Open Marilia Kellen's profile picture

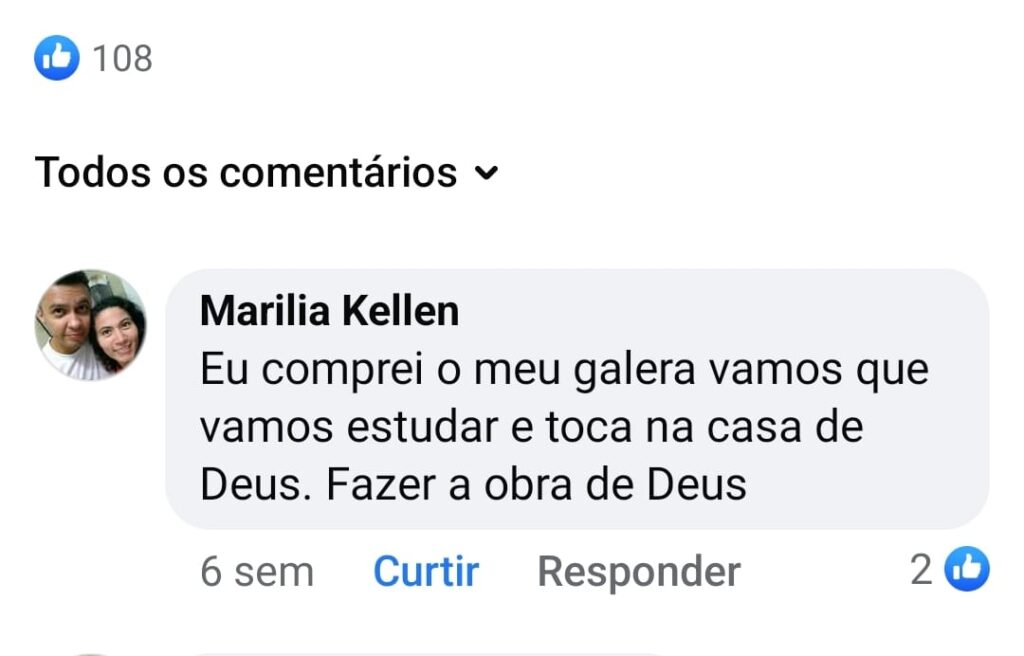[x=90, y=325]
